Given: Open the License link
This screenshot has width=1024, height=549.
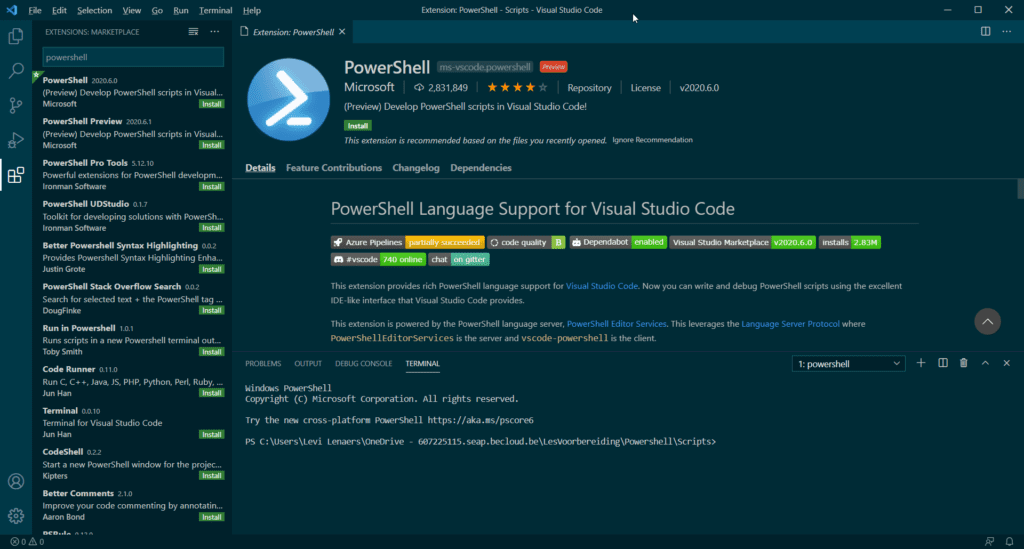Looking at the screenshot, I should [645, 87].
